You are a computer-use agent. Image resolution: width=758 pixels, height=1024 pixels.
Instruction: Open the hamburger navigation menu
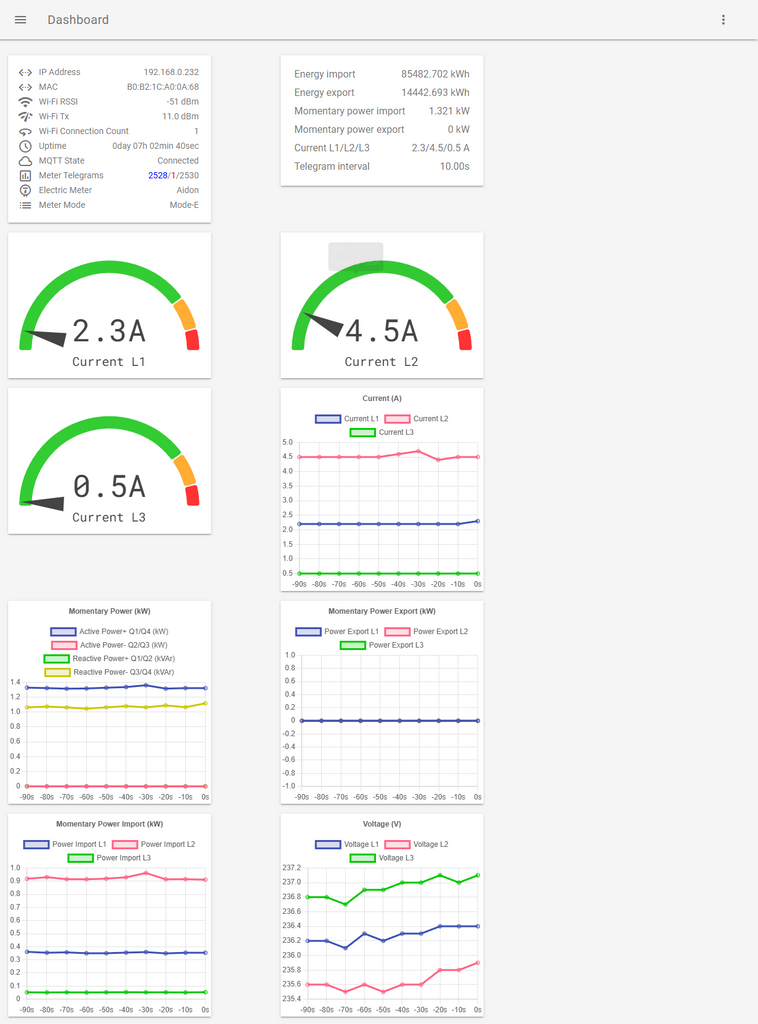click(x=21, y=20)
